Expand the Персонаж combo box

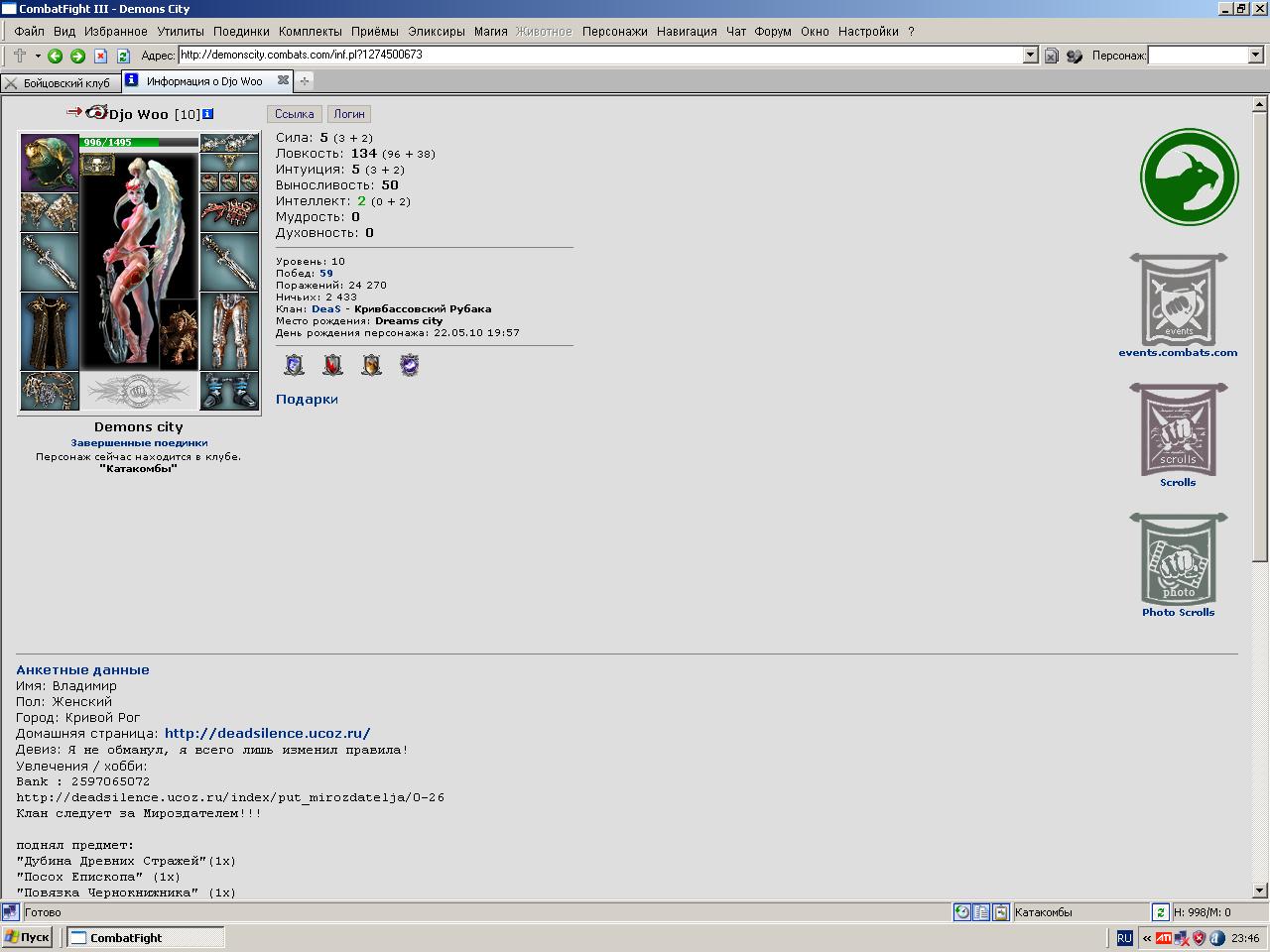point(1255,56)
